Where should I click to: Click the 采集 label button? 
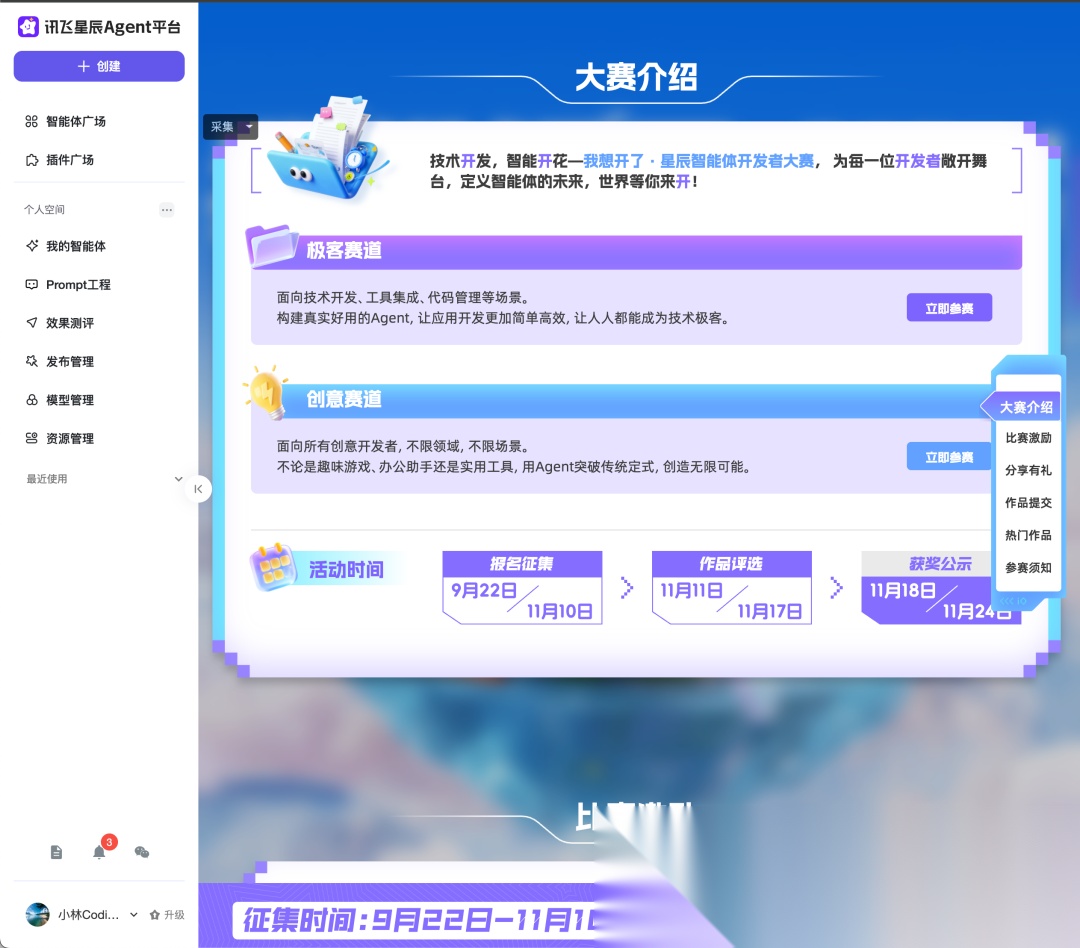222,127
